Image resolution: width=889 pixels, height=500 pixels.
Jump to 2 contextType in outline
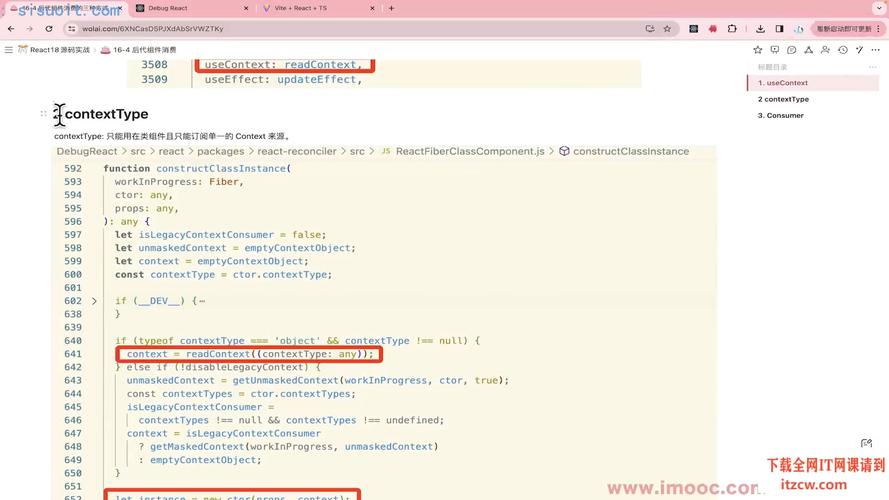click(784, 99)
